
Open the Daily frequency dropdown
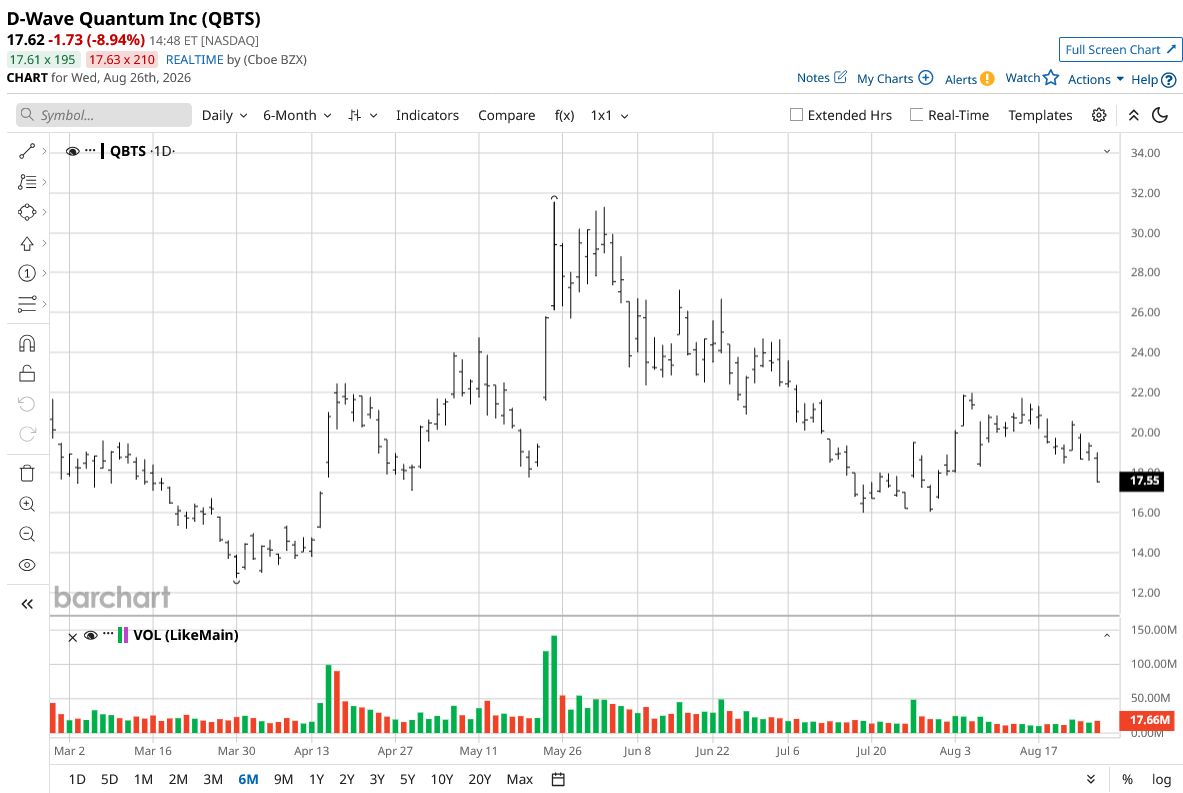(224, 115)
